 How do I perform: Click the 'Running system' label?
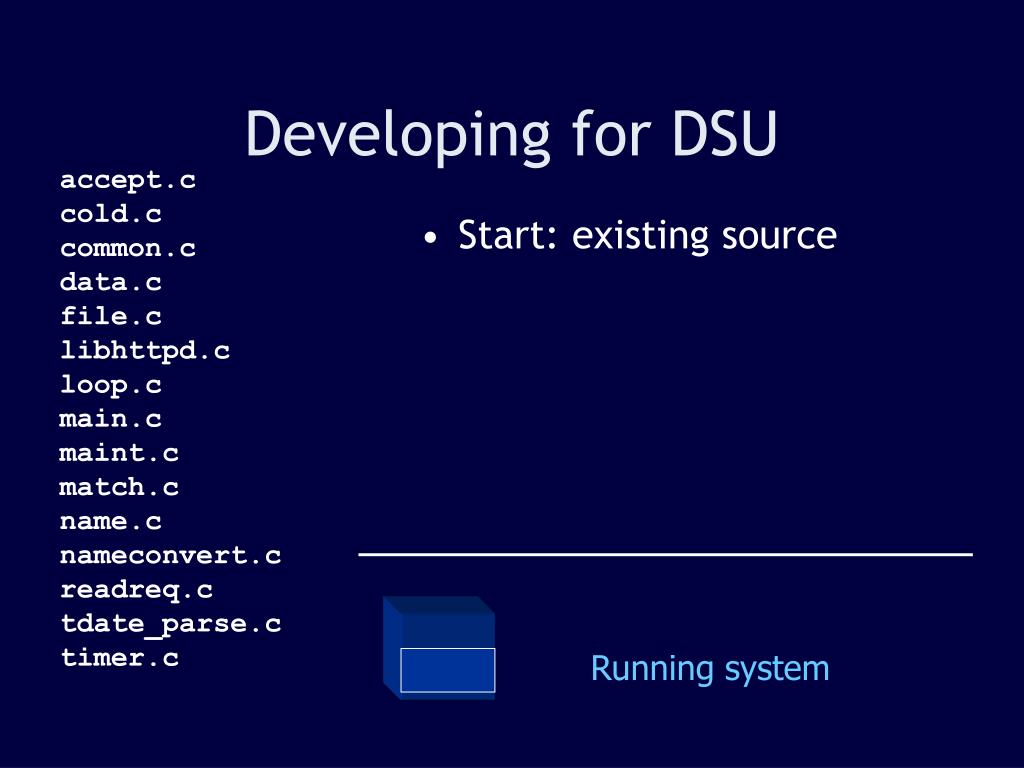710,669
